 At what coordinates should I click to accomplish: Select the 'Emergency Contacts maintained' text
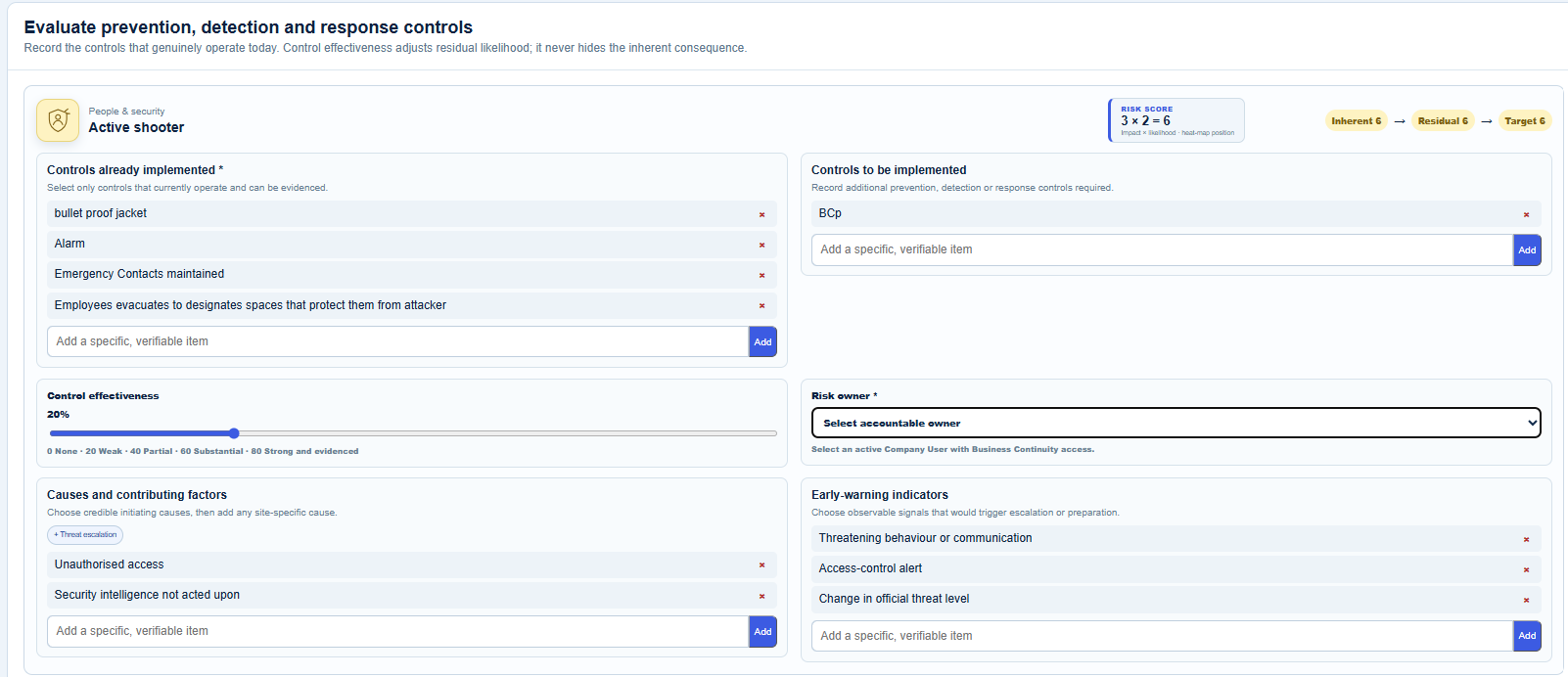click(139, 274)
